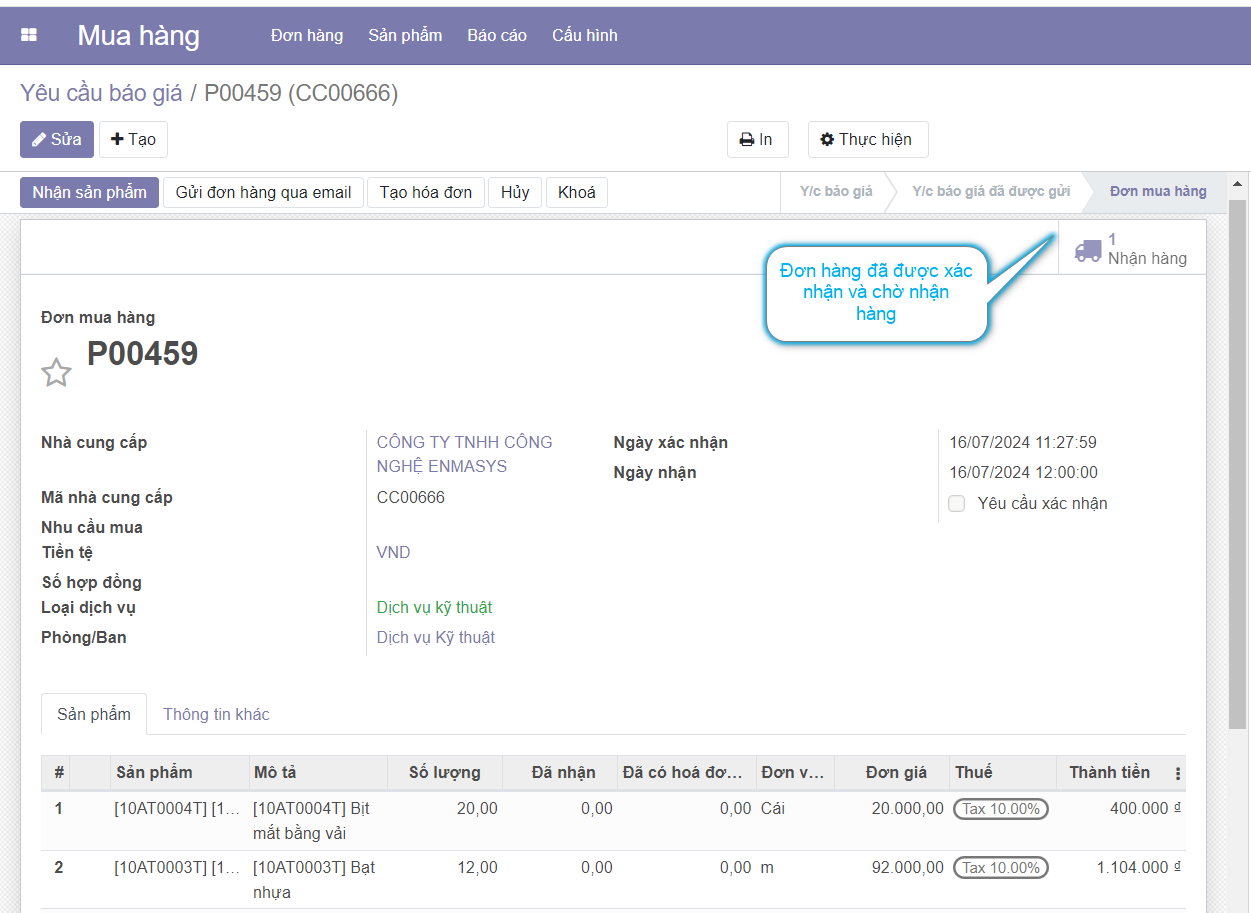The image size is (1251, 913).
Task: Open the Đơn hàng menu
Action: [307, 35]
